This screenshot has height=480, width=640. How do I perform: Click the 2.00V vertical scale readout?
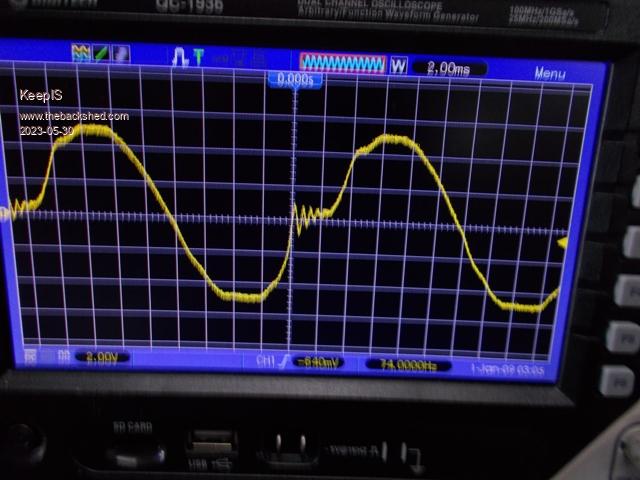click(x=99, y=357)
